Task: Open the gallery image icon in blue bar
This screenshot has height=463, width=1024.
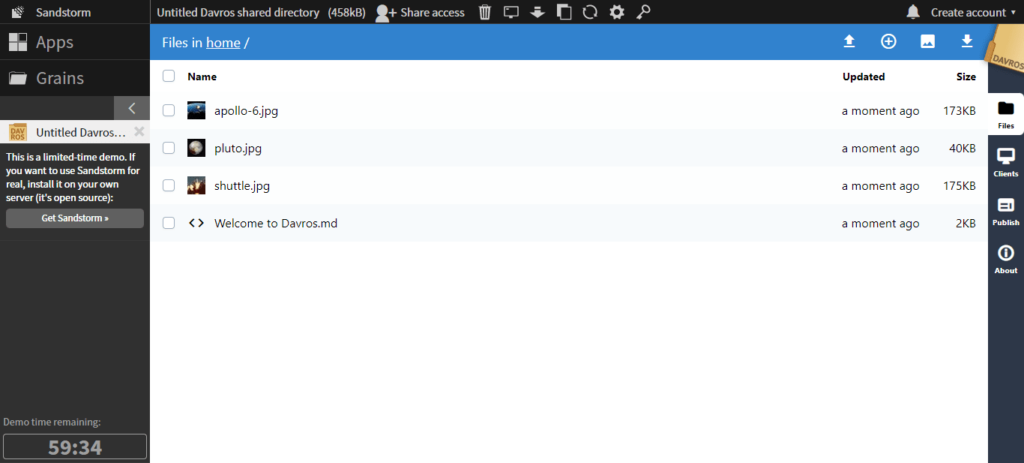Action: [x=927, y=42]
